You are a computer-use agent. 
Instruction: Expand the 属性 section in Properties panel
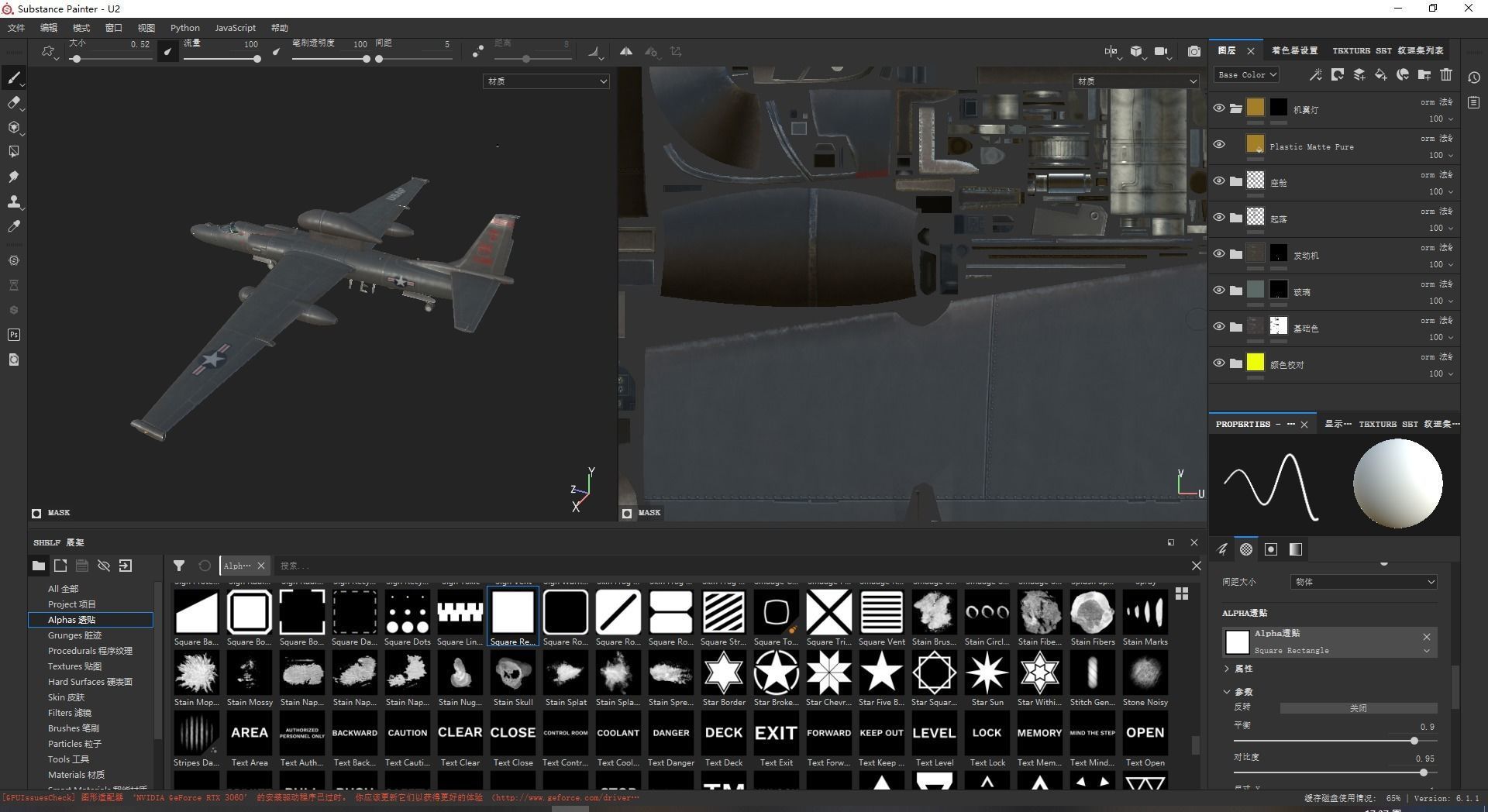click(1239, 668)
